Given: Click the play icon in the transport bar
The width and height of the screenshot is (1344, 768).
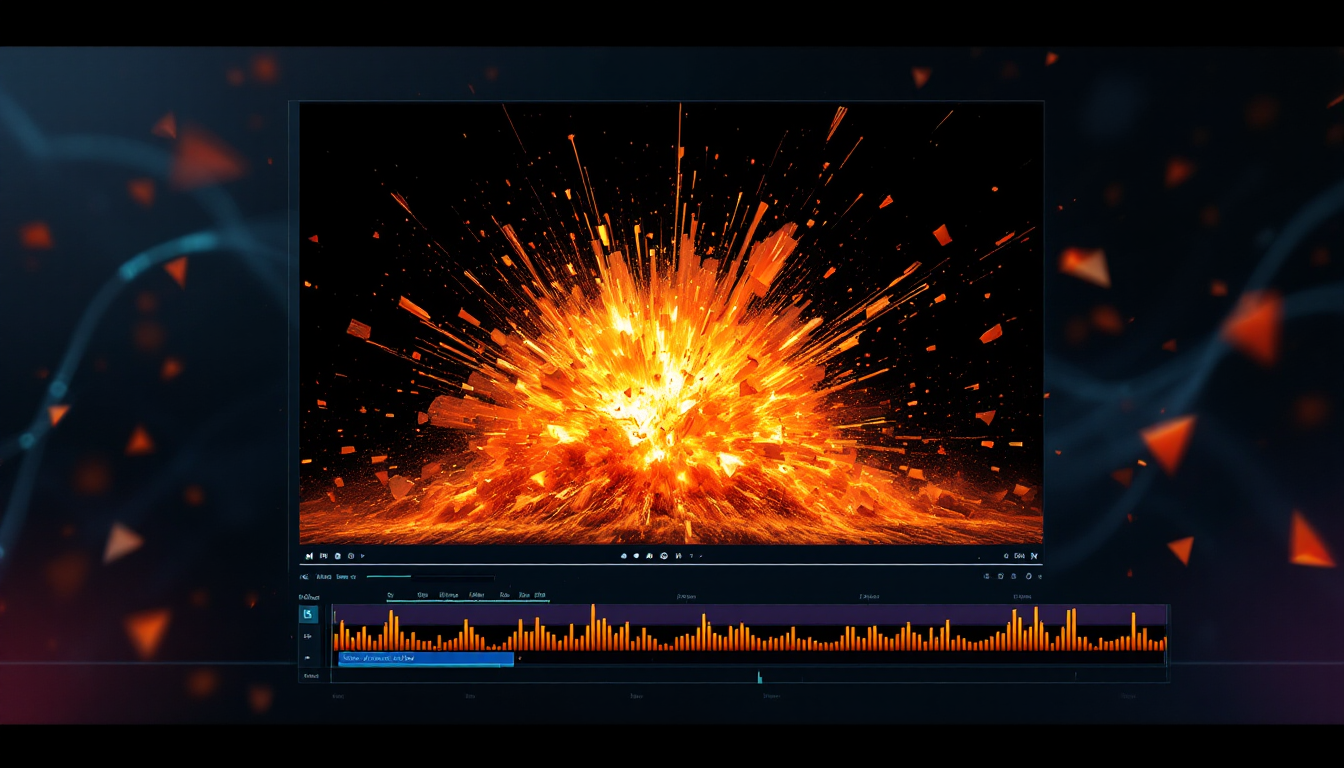Looking at the screenshot, I should click(363, 555).
